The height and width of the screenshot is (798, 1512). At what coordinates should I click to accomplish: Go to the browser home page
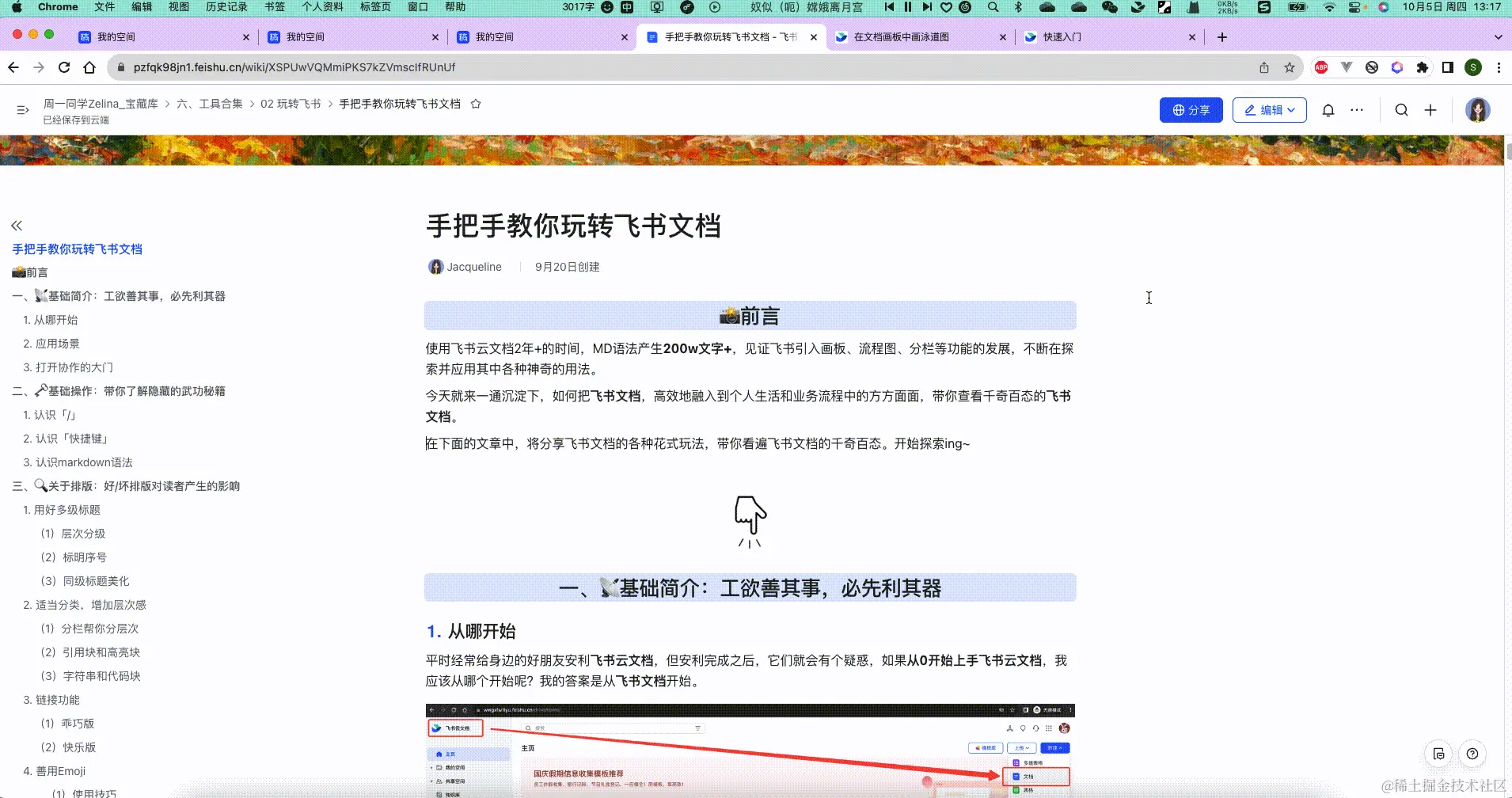[89, 67]
